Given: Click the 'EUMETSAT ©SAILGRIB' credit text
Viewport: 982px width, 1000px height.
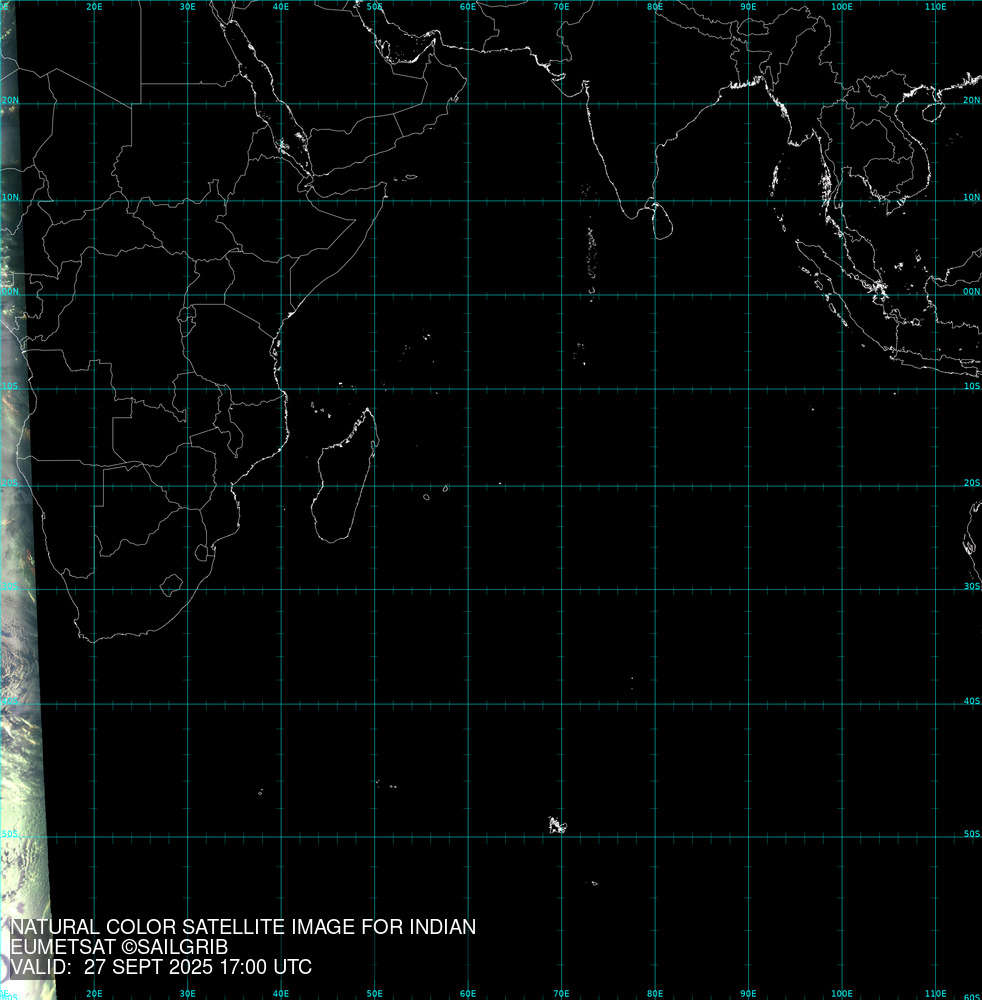Looking at the screenshot, I should [119, 947].
